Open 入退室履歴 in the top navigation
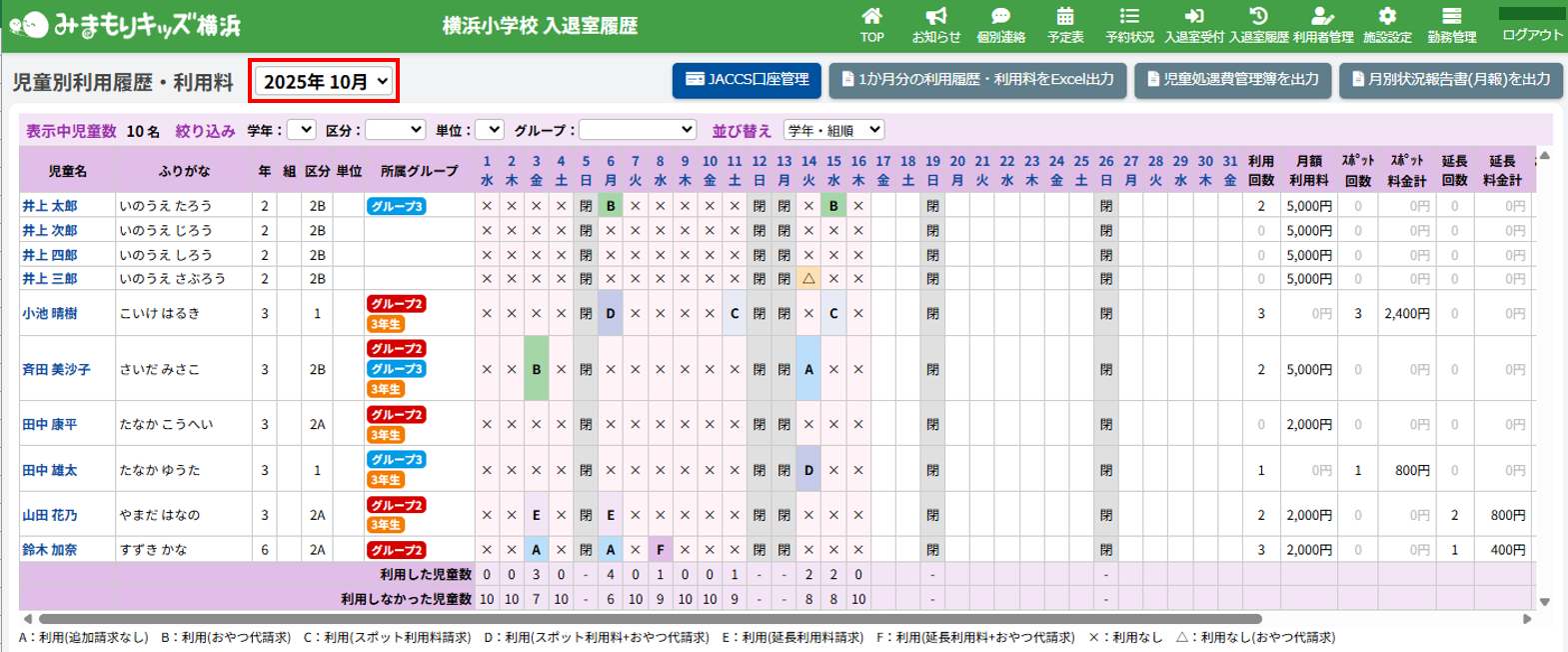 point(1258,24)
